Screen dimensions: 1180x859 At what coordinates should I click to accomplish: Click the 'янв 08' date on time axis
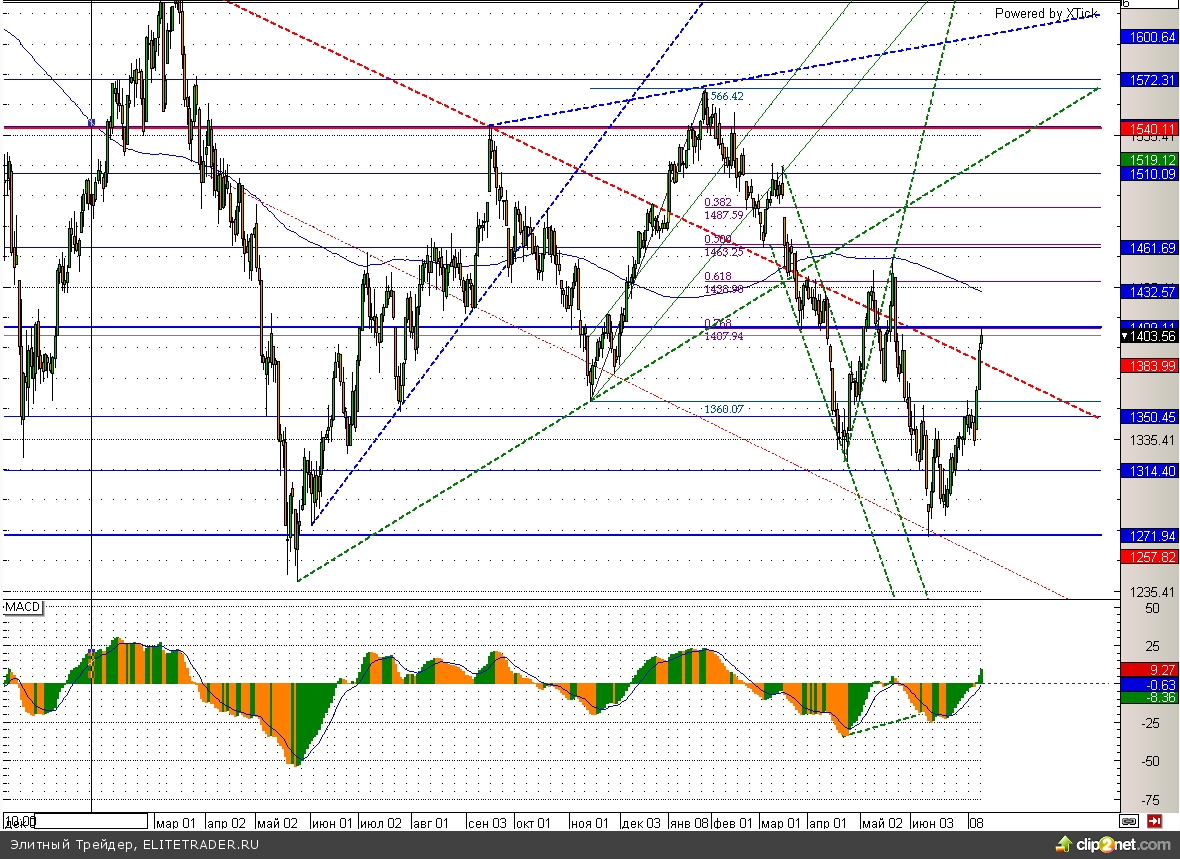click(690, 823)
